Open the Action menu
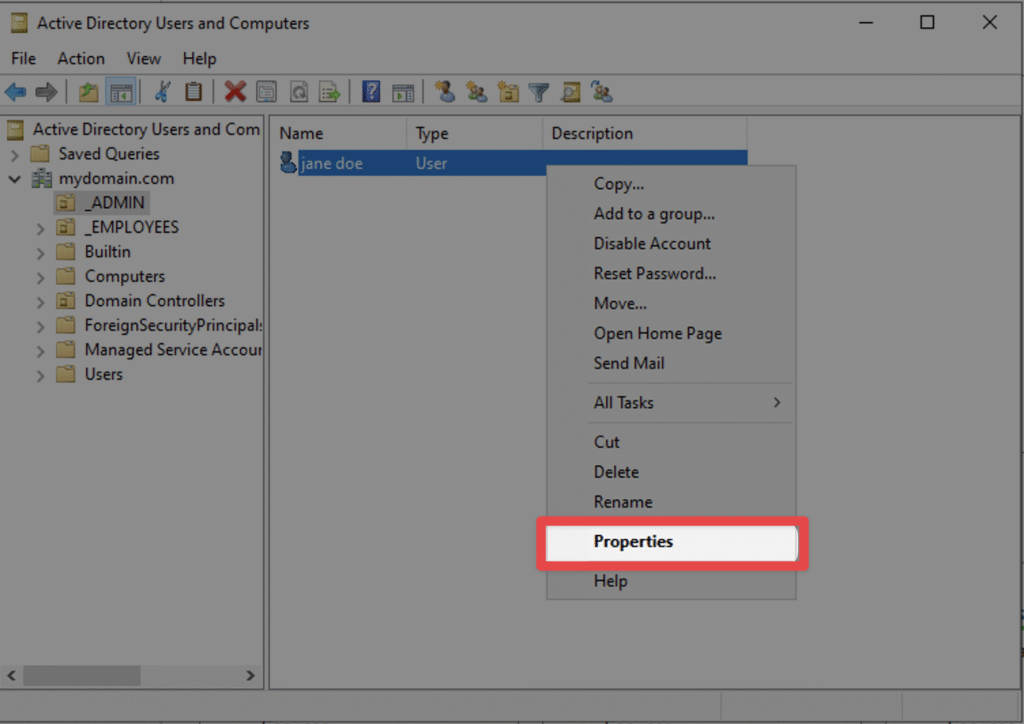 (x=80, y=59)
